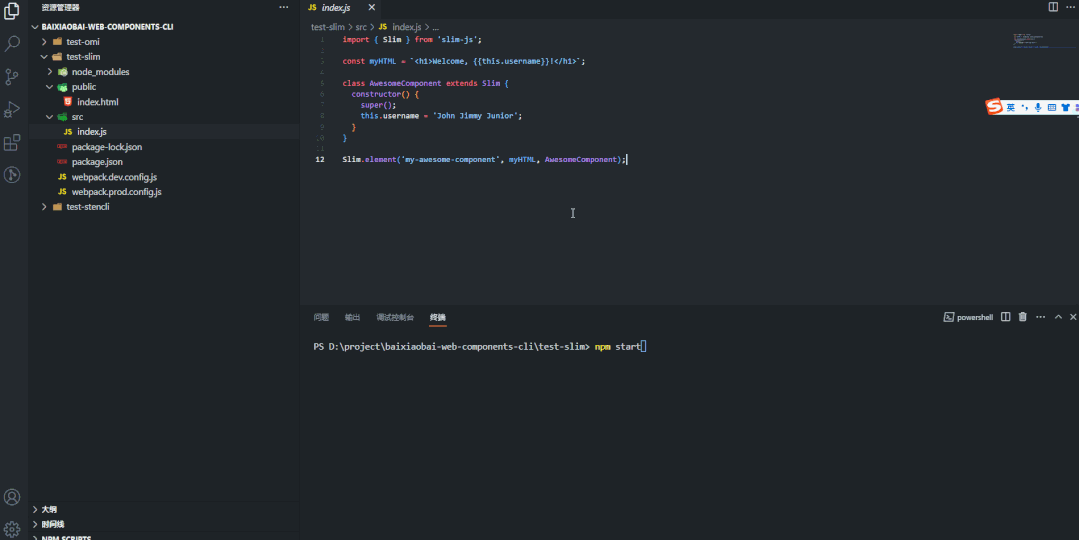The height and width of the screenshot is (540, 1079).
Task: Open editor more actions menu
Action: 1073,7
